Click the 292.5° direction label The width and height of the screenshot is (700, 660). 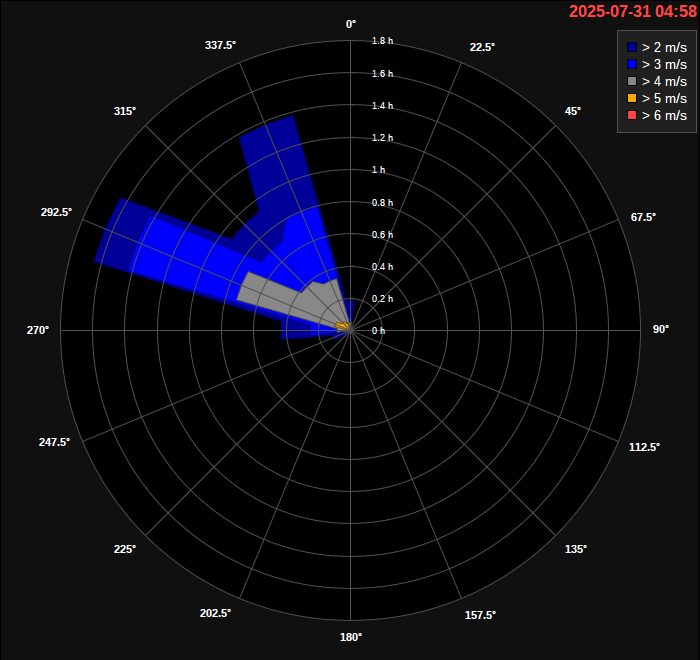point(56,212)
